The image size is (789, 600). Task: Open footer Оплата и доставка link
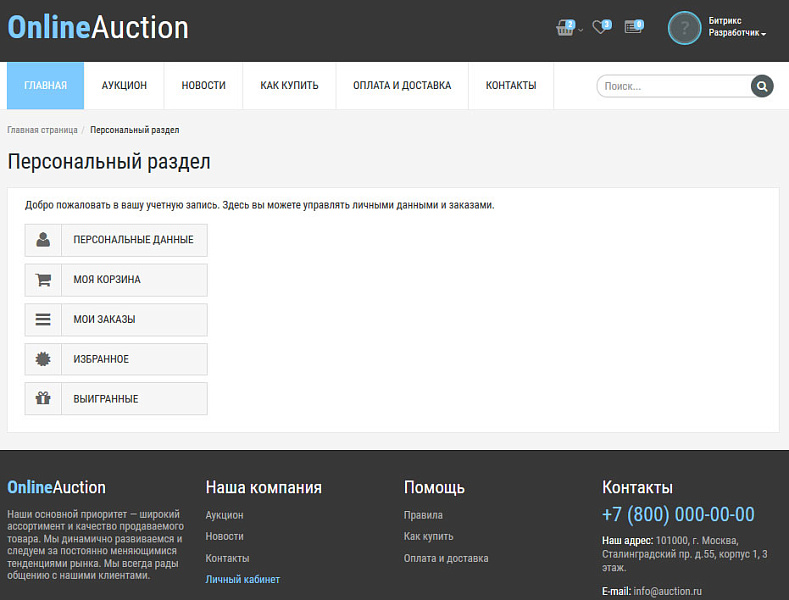tap(446, 558)
